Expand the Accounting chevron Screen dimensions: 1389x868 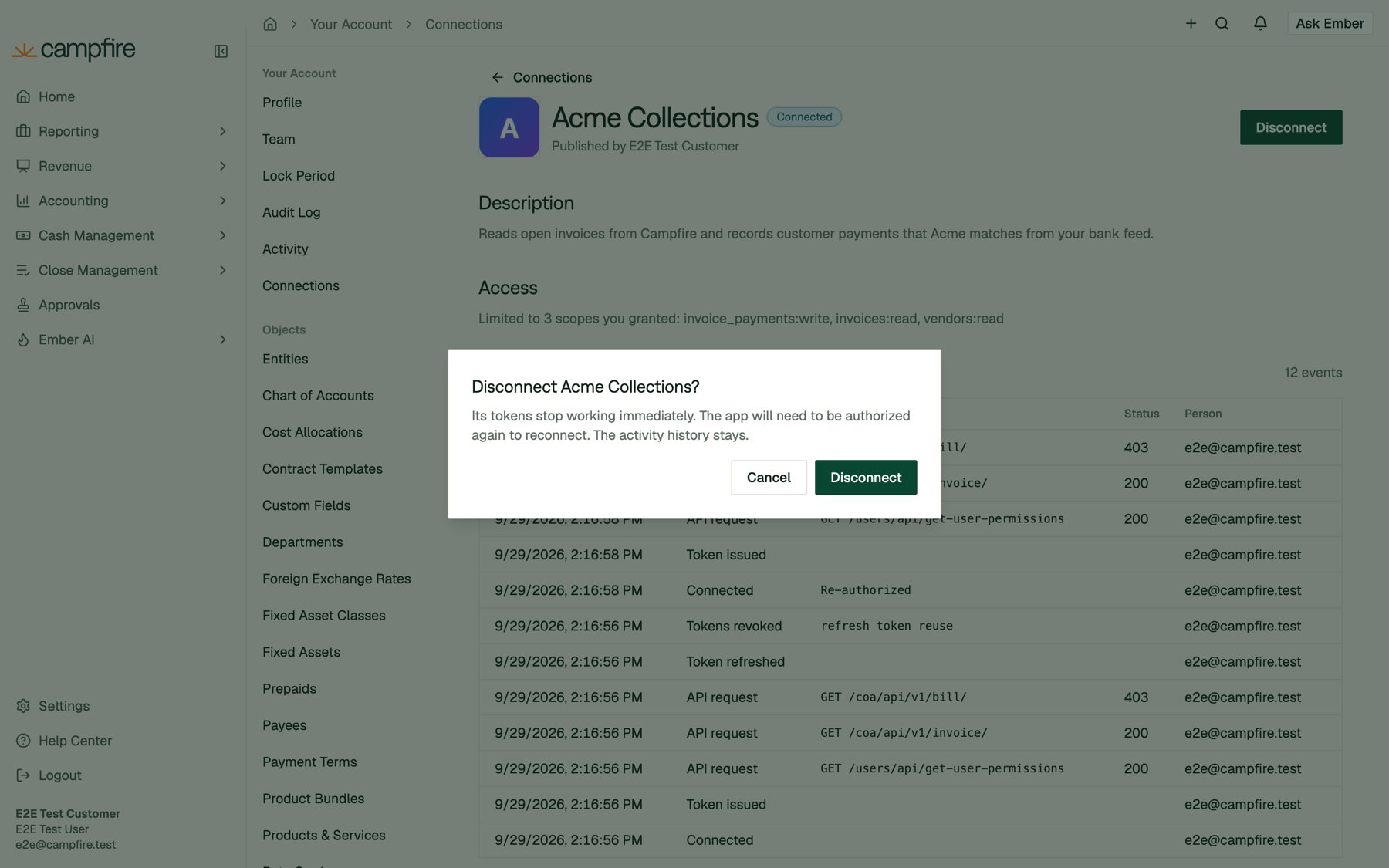(x=222, y=201)
